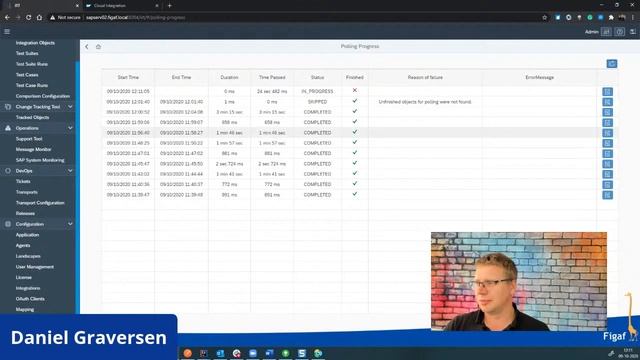Open the help question mark icon
The width and height of the screenshot is (640, 360).
tap(620, 32)
